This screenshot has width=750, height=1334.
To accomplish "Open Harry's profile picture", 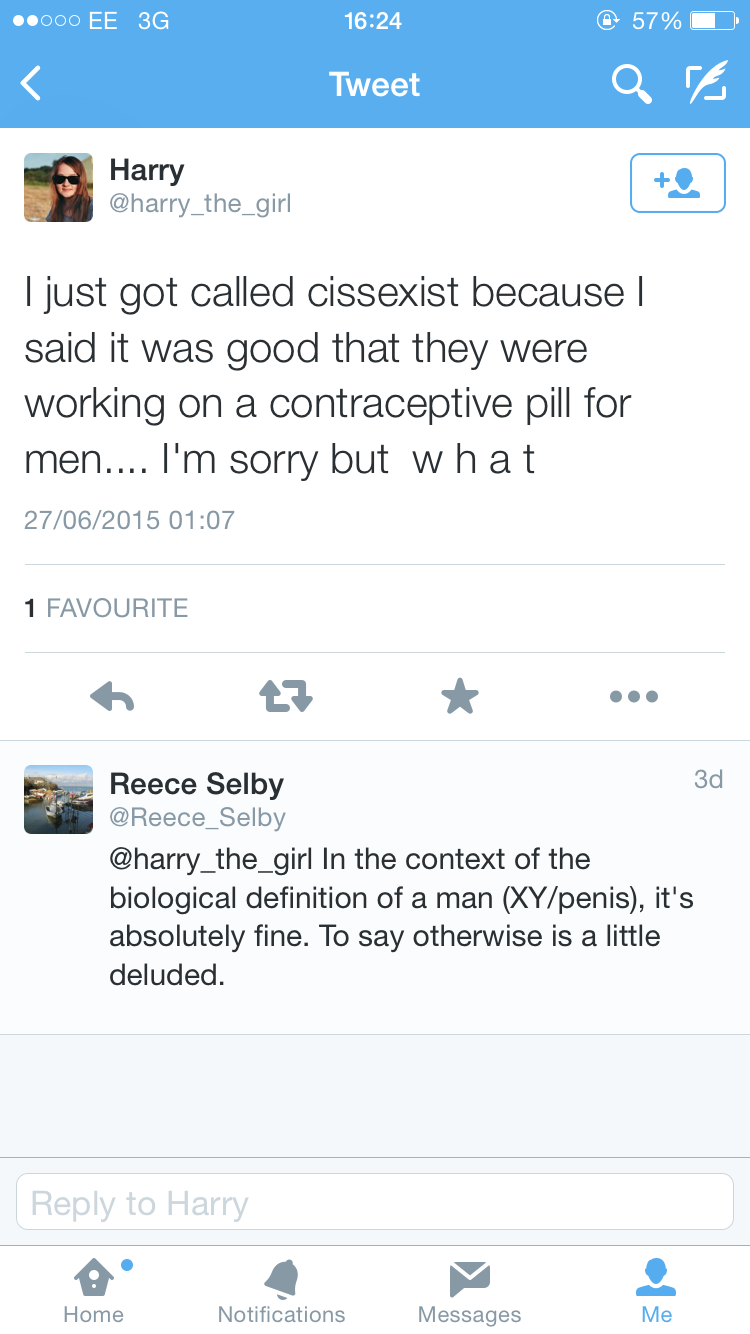I will click(58, 187).
